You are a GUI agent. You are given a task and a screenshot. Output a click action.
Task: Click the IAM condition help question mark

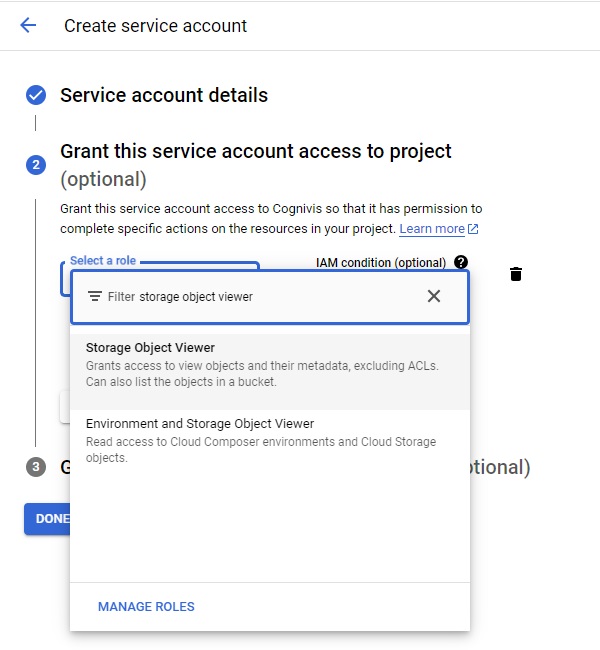pos(460,262)
